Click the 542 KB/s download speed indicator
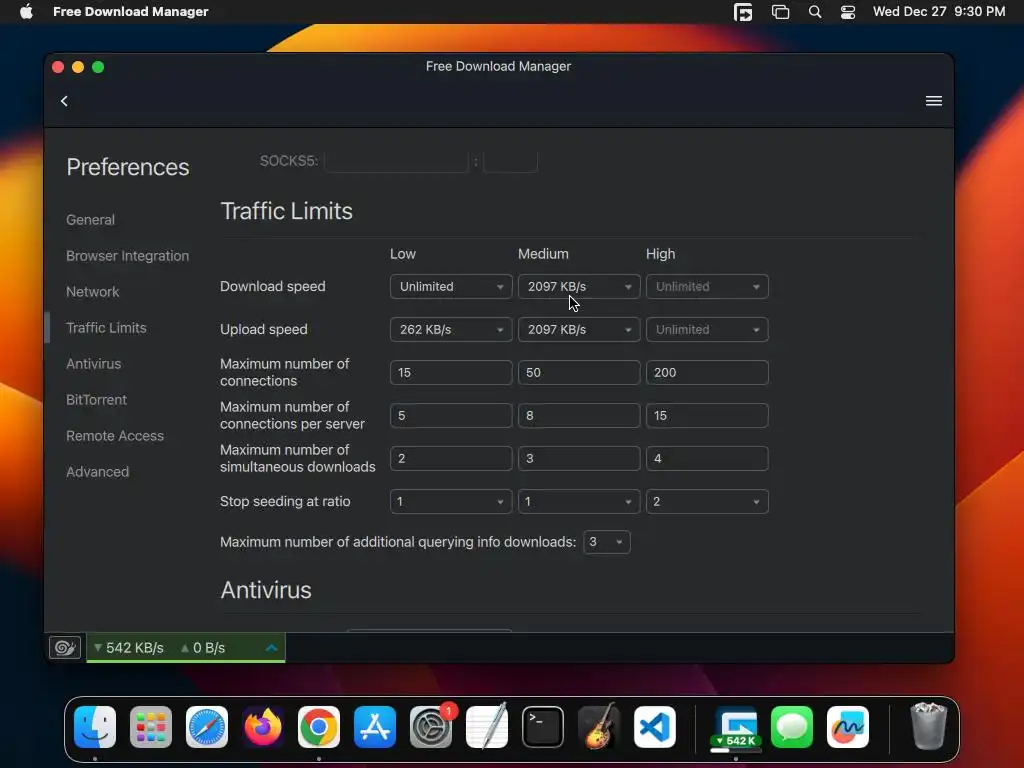The width and height of the screenshot is (1024, 768). [x=129, y=648]
